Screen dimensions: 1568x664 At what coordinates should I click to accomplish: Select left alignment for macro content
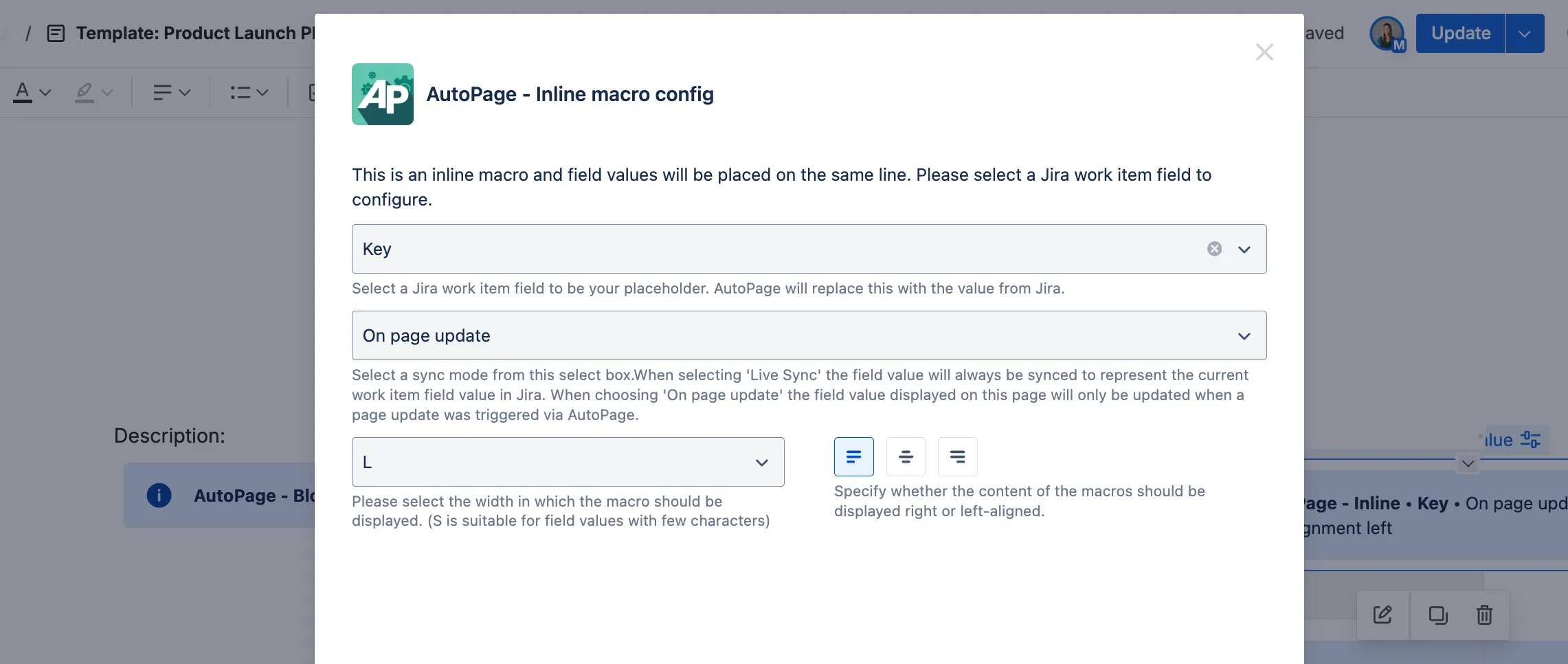853,456
